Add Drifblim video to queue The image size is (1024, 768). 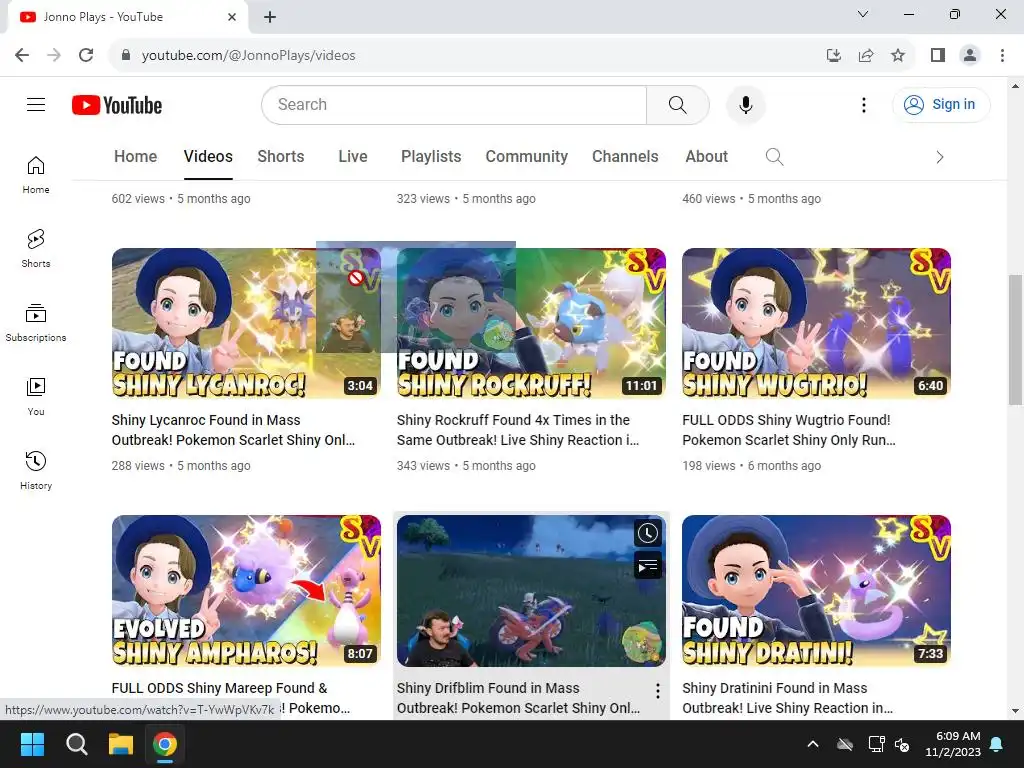648,566
